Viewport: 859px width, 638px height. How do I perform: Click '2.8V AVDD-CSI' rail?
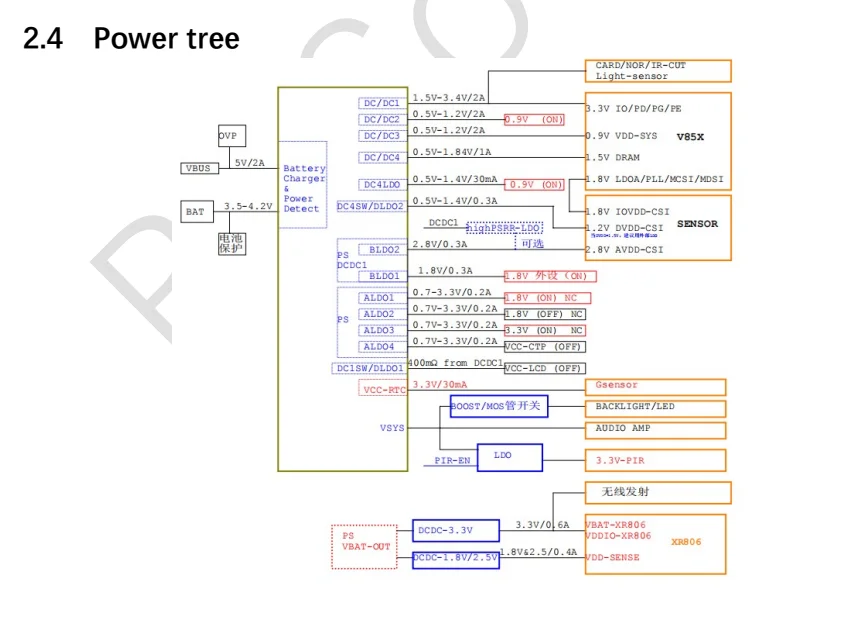625,250
